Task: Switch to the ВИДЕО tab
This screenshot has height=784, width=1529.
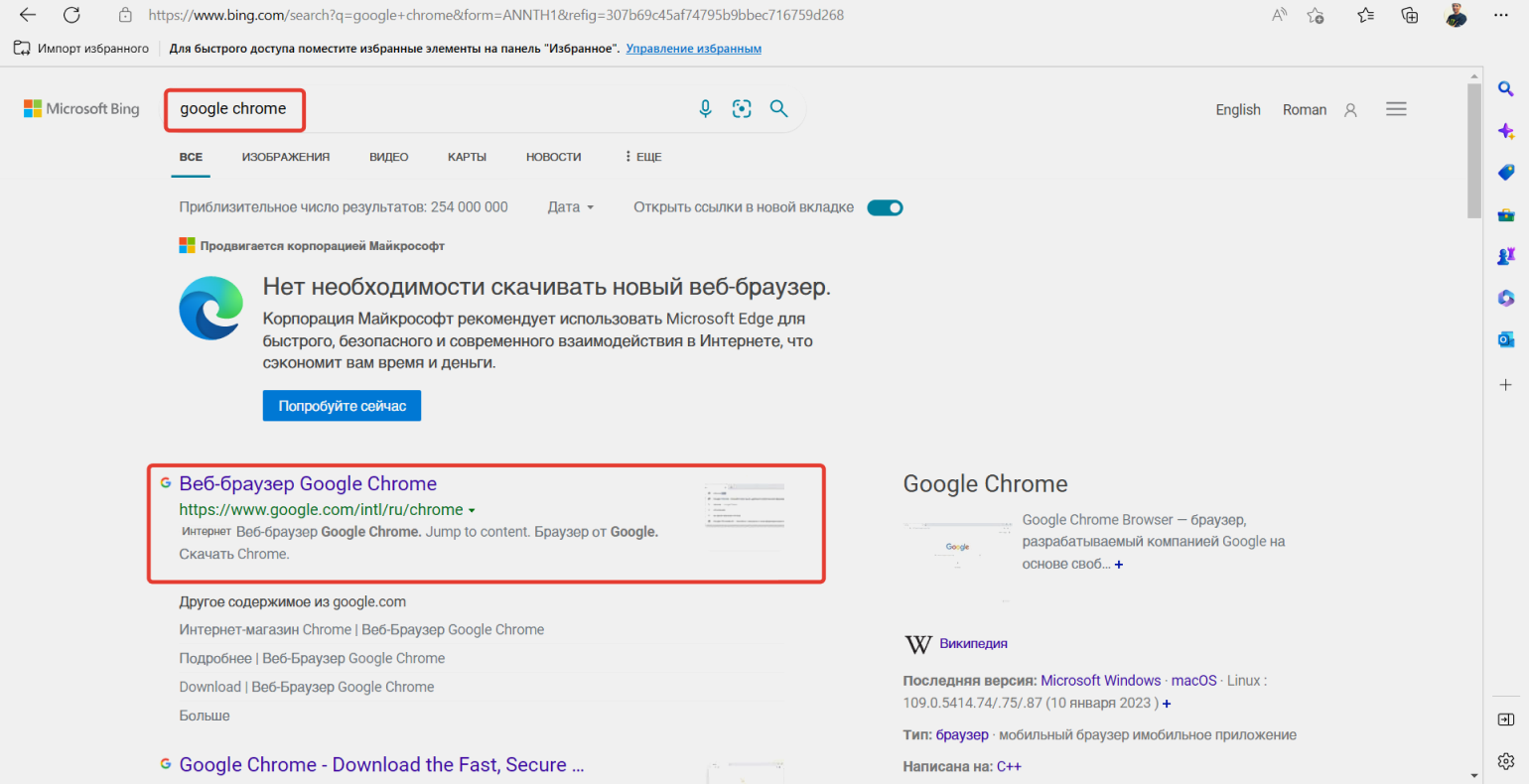Action: click(x=389, y=157)
